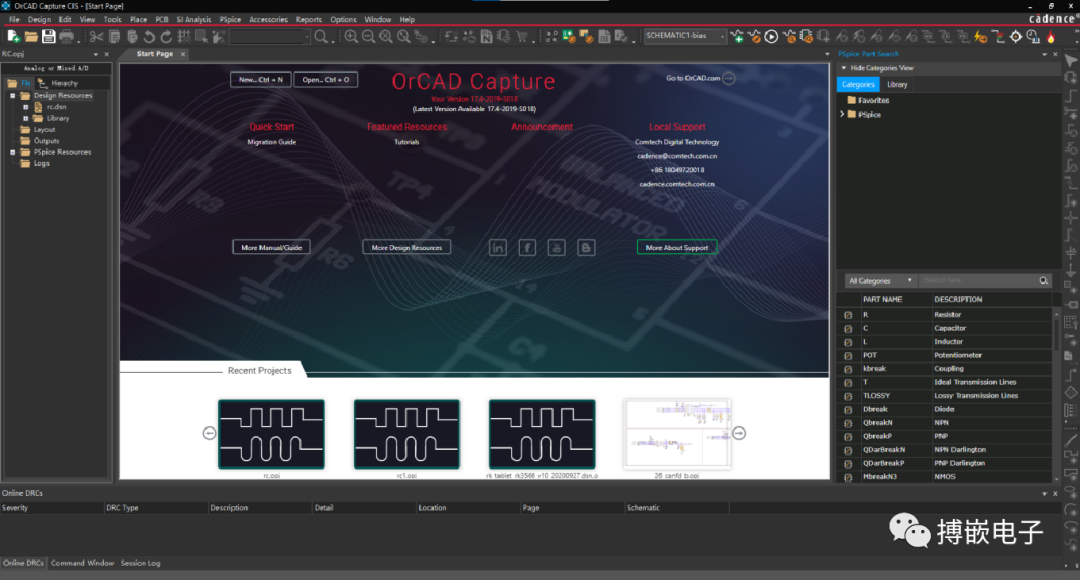
Task: Open the All Categories dropdown
Action: coord(880,280)
